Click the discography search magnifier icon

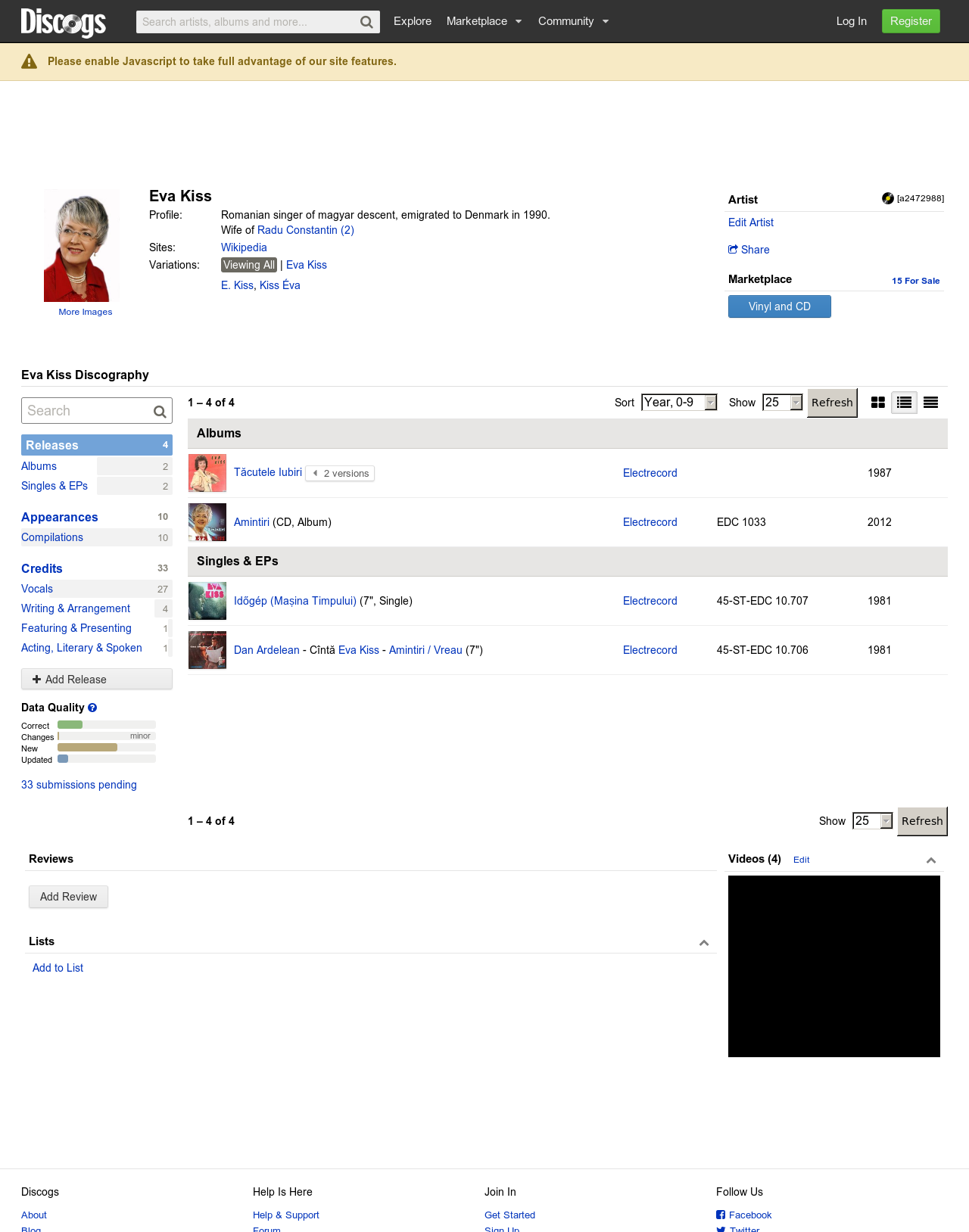coord(160,412)
